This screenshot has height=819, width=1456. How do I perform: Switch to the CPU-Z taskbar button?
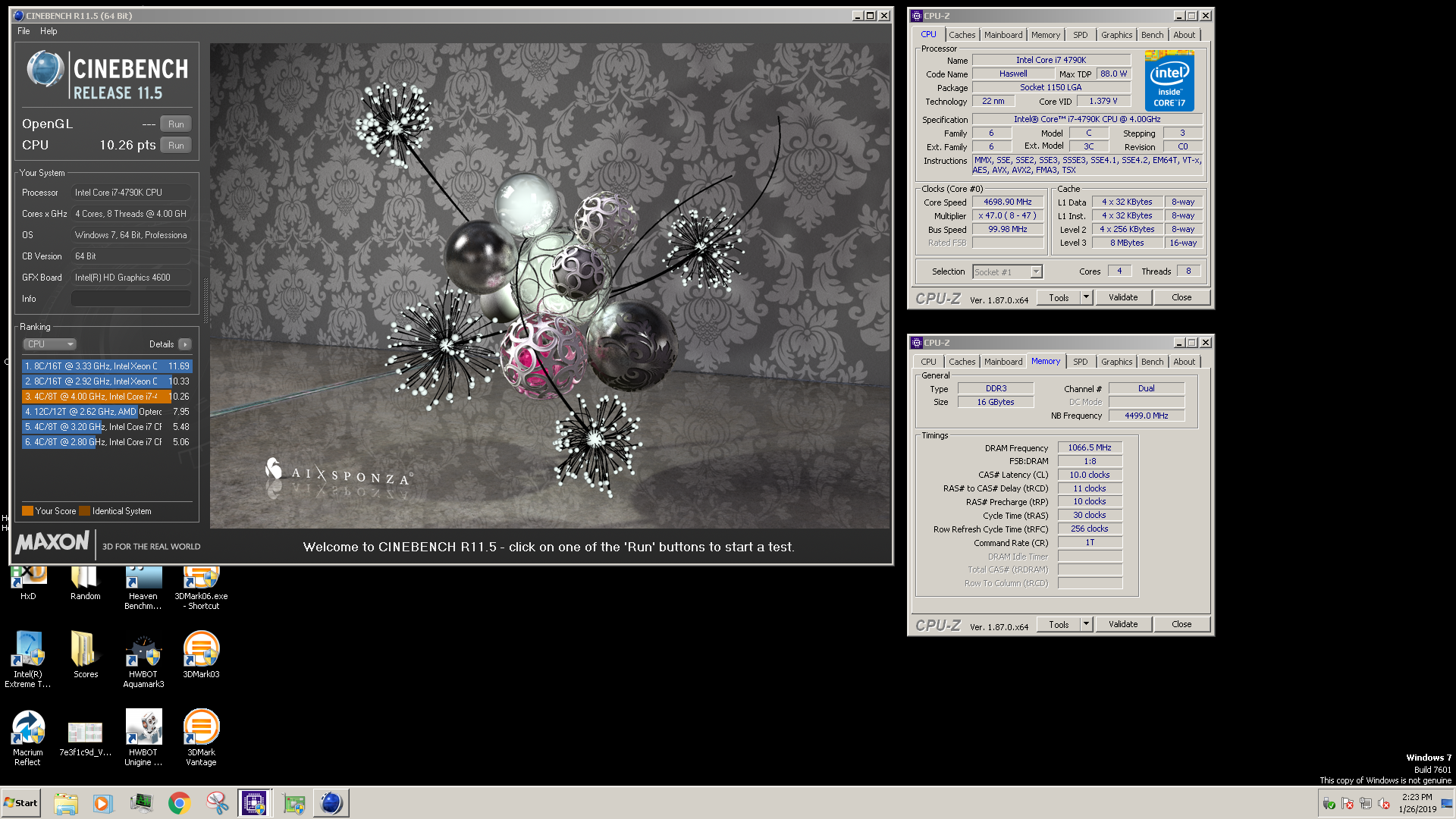255,803
